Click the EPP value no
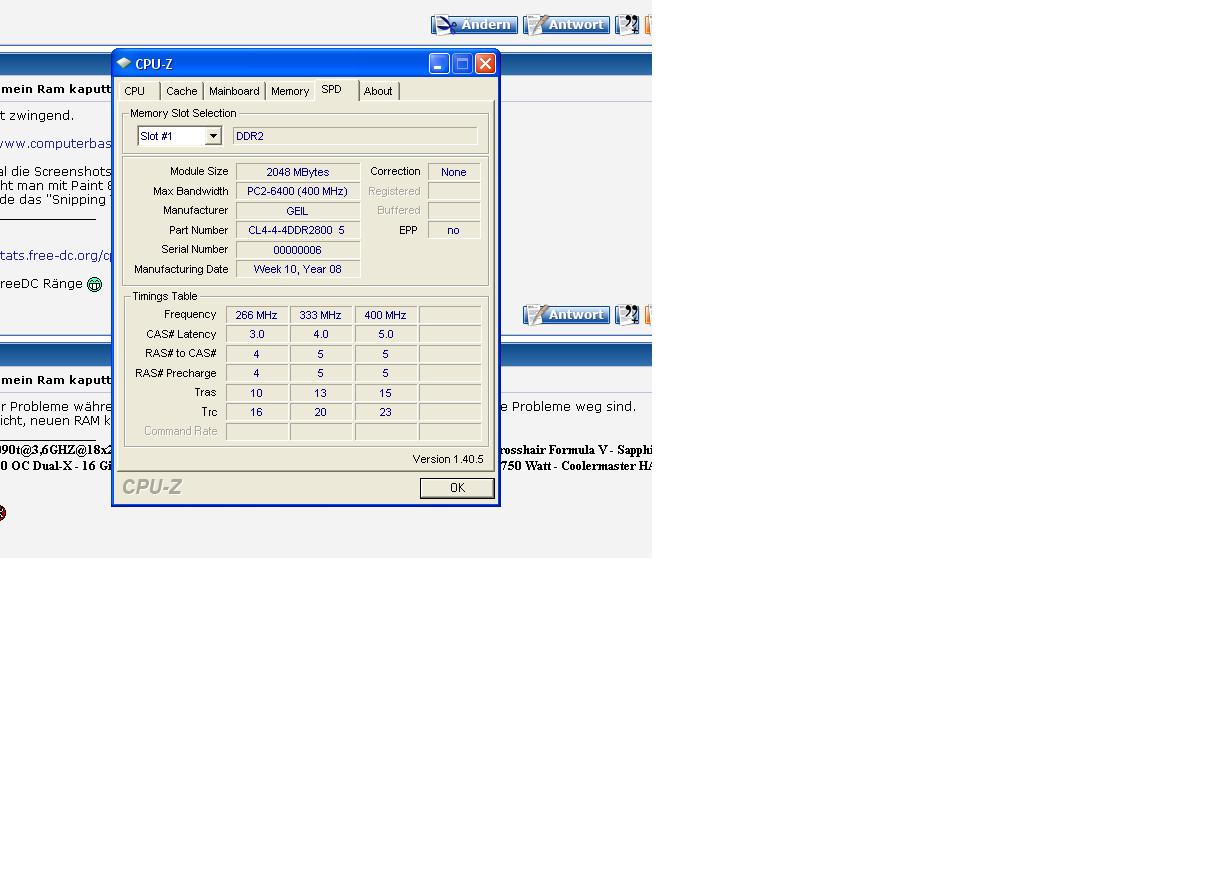This screenshot has width=1213, height=895. click(x=454, y=230)
